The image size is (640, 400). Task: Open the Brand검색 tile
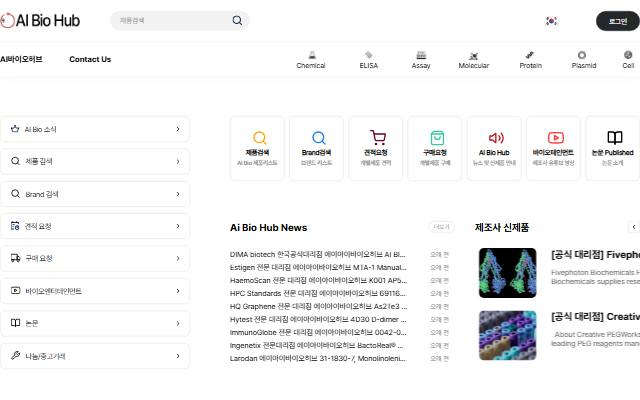(x=316, y=148)
